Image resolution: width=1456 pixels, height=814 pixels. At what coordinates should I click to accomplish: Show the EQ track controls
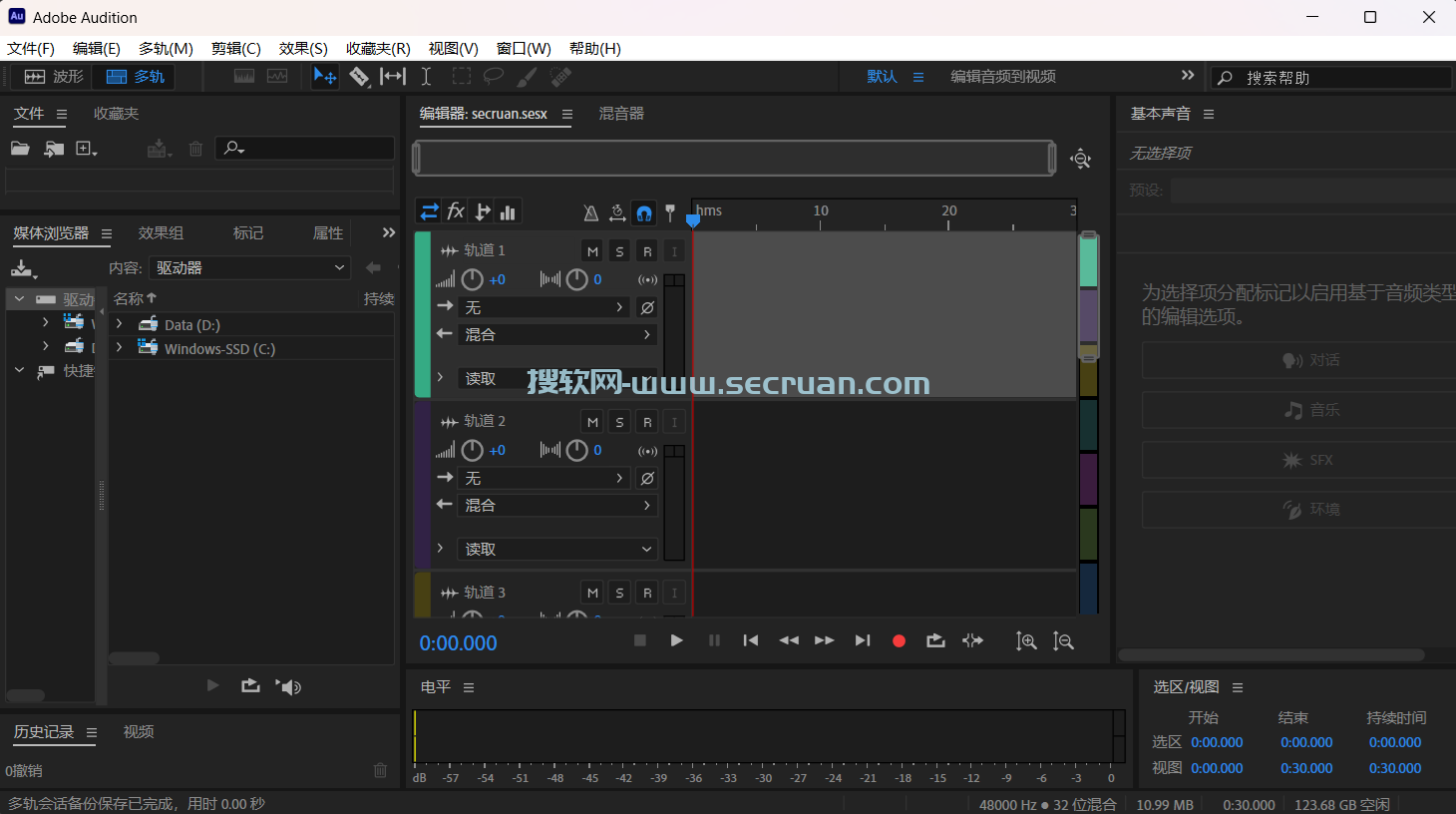(509, 211)
